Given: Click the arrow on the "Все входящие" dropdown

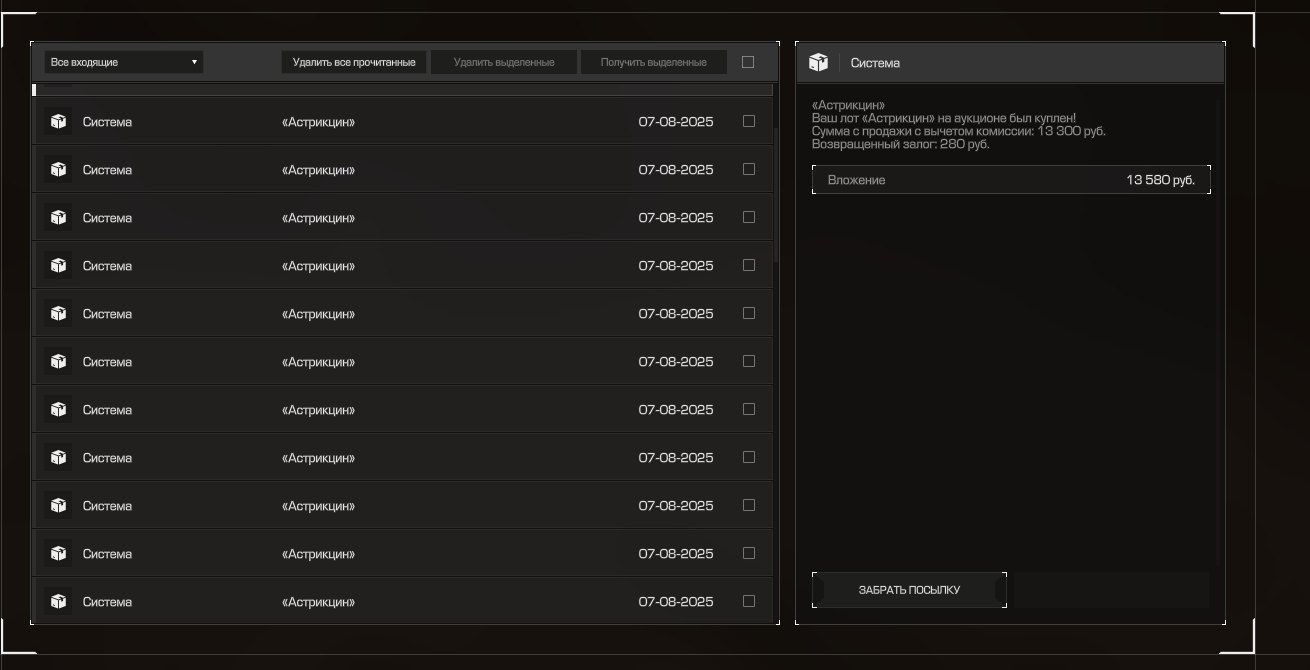Looking at the screenshot, I should click(x=194, y=62).
